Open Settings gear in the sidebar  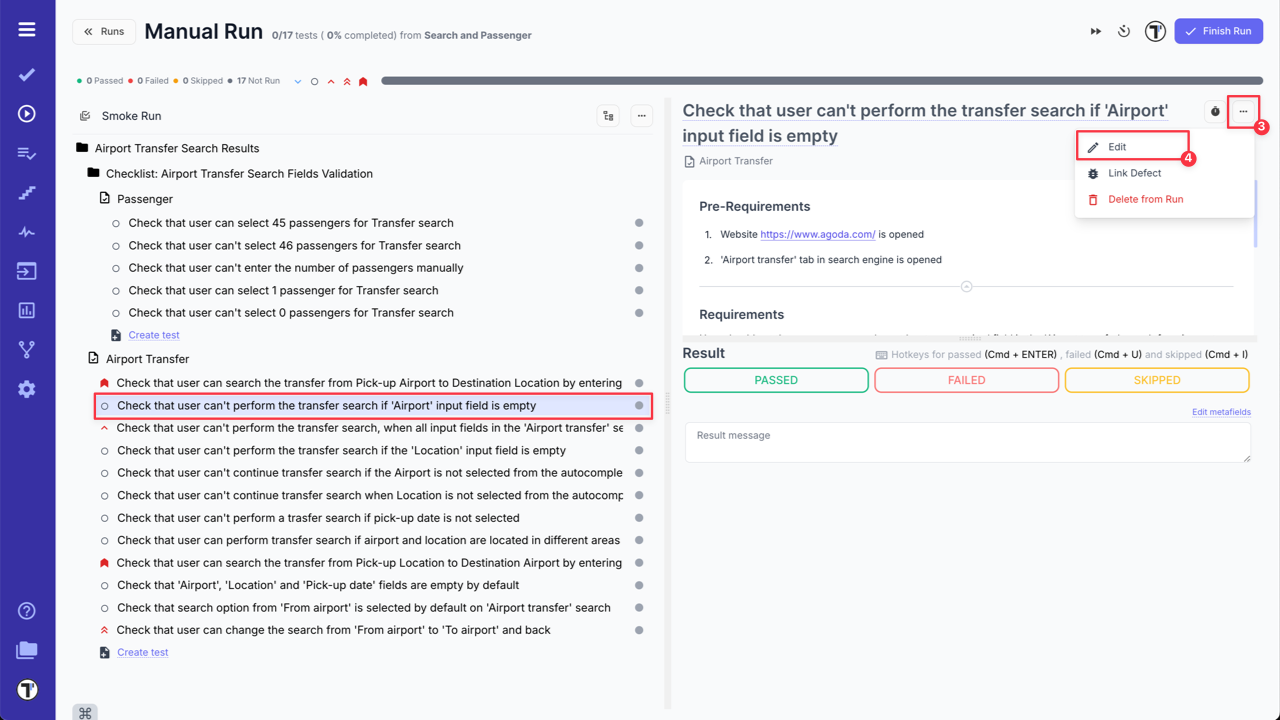click(27, 389)
